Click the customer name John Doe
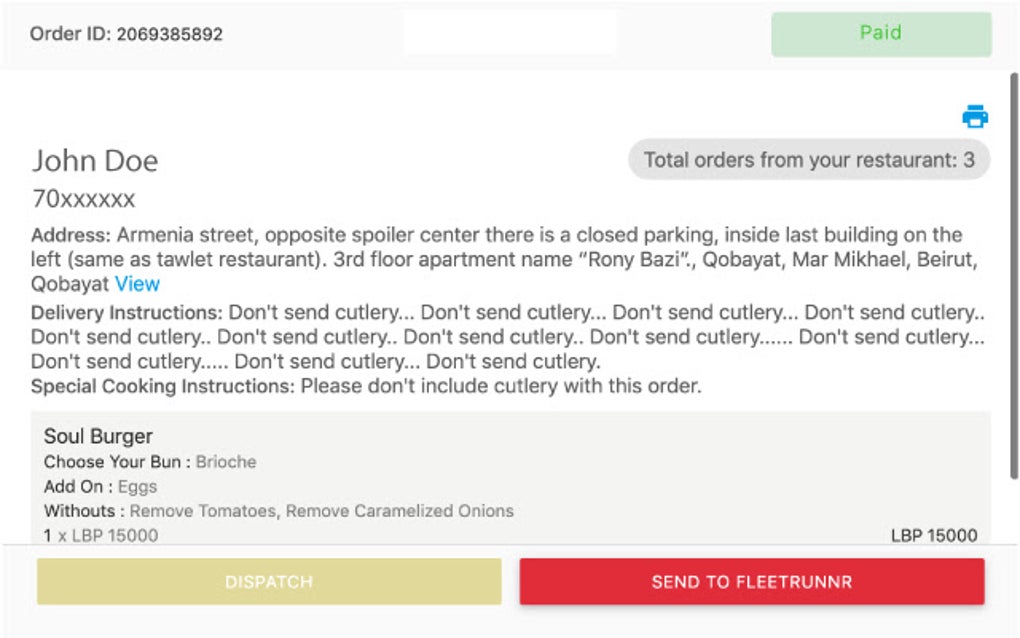The image size is (1020, 638). tap(95, 161)
